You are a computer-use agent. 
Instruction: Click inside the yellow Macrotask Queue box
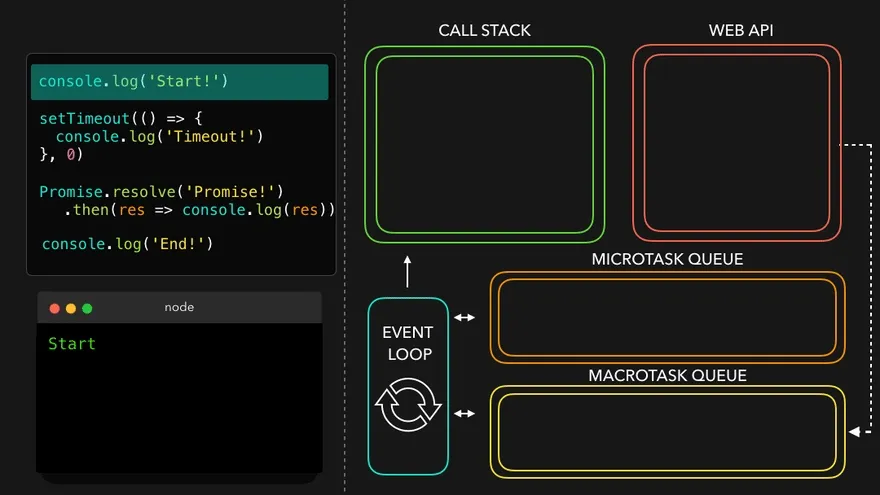(x=667, y=432)
